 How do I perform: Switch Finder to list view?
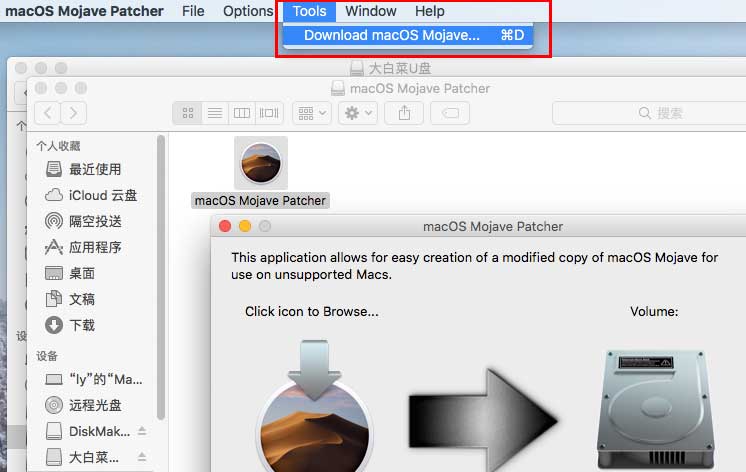[215, 113]
